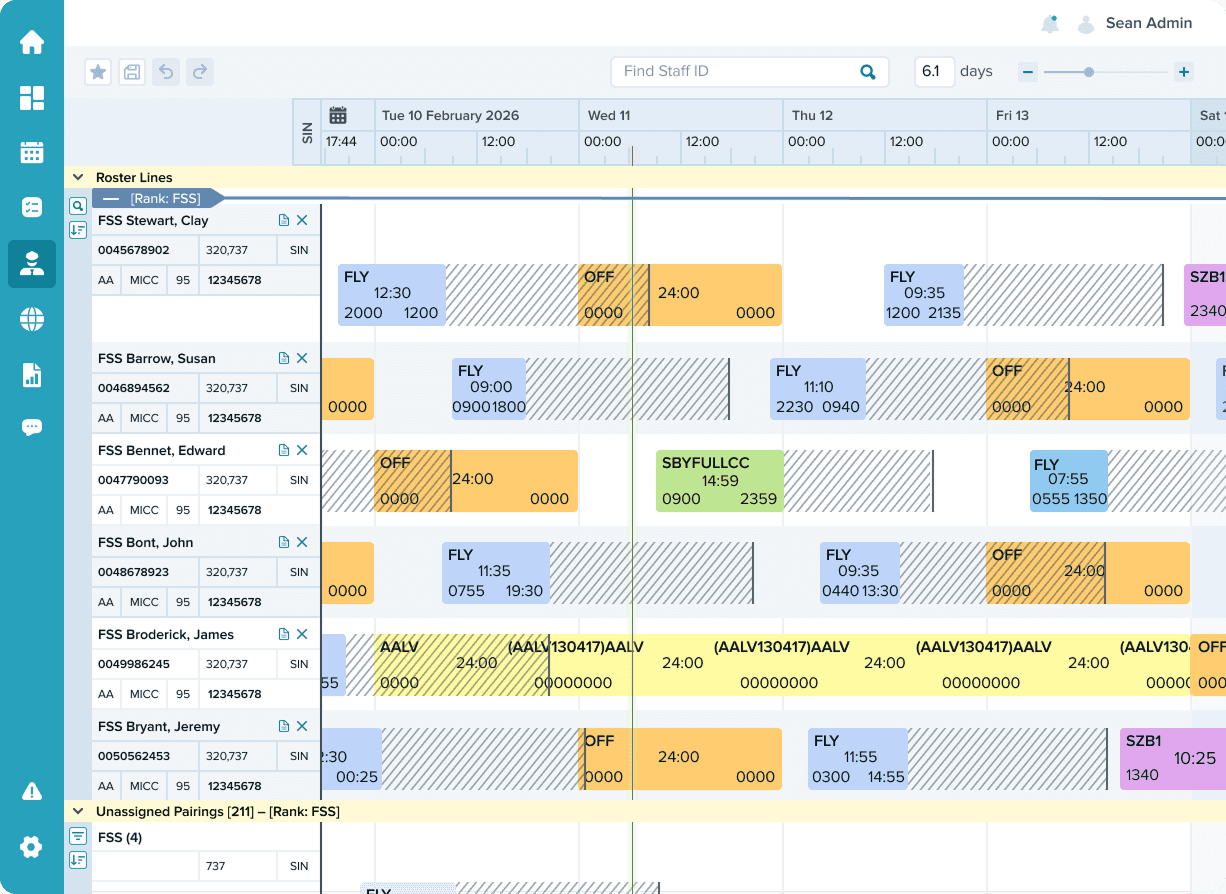Click the undo arrow toolbar button

[166, 71]
